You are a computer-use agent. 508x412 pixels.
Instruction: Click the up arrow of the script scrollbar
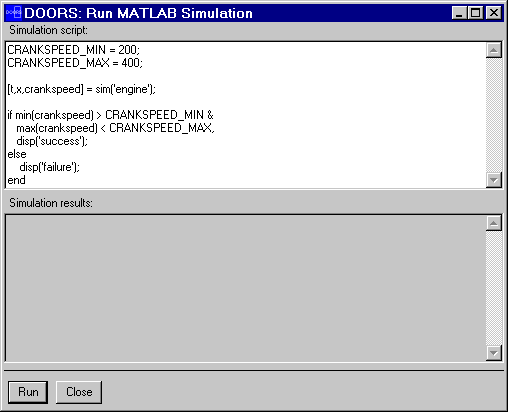point(494,50)
